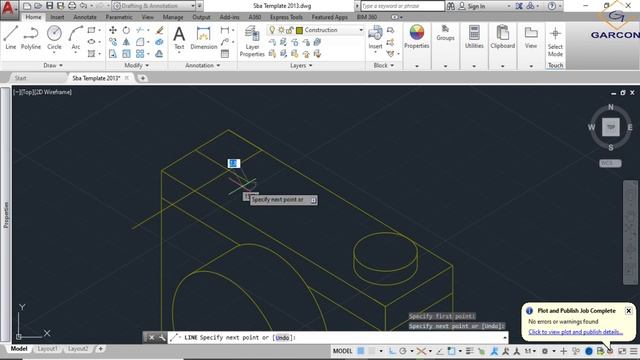Click the Plot printer icon in quick access toolbar
This screenshot has width=640, height=360.
click(72, 6)
